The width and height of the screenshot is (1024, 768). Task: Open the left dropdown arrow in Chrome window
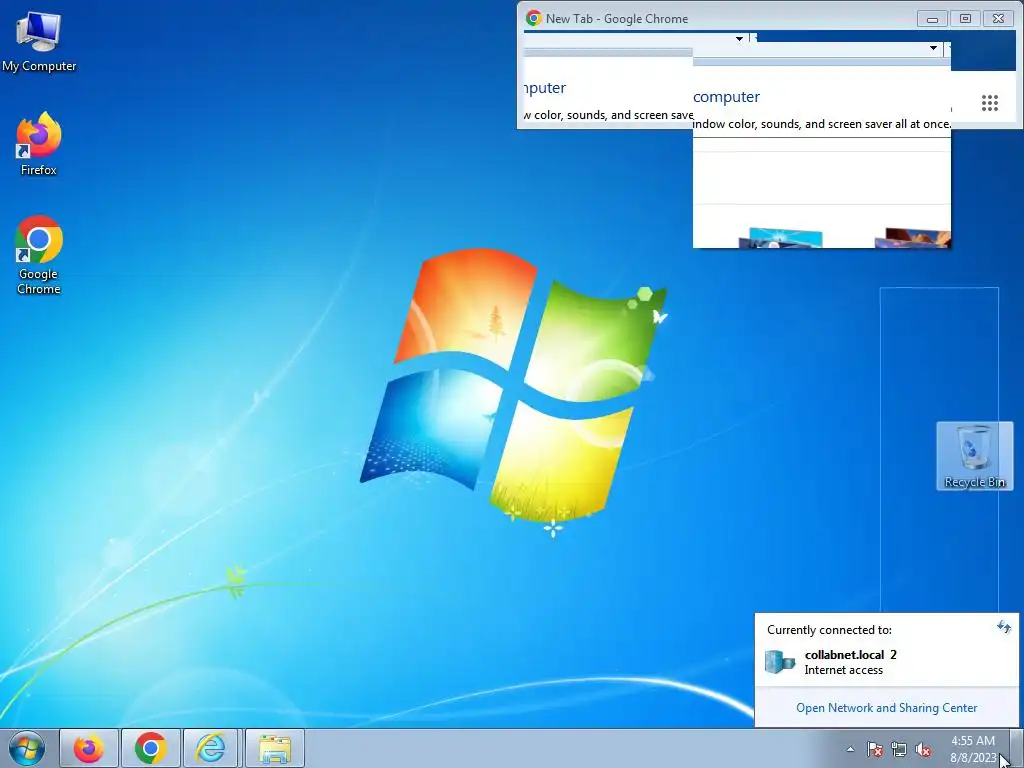click(x=739, y=39)
